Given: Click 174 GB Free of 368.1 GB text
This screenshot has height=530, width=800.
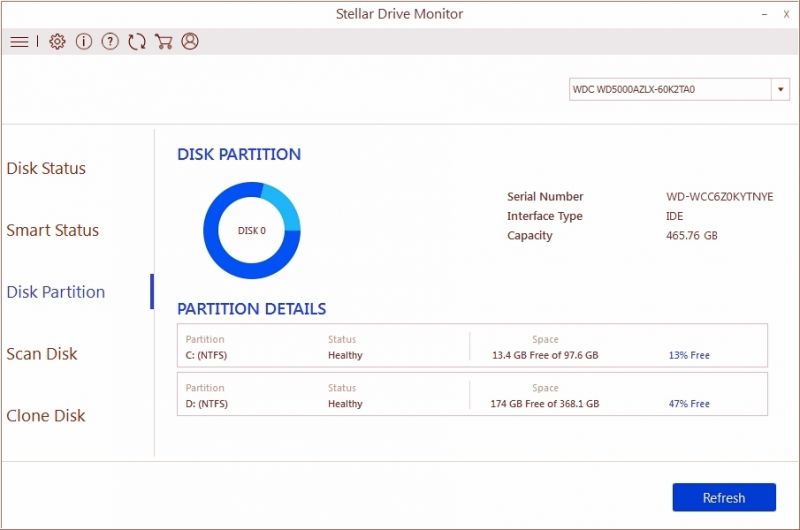Looking at the screenshot, I should (x=545, y=403).
